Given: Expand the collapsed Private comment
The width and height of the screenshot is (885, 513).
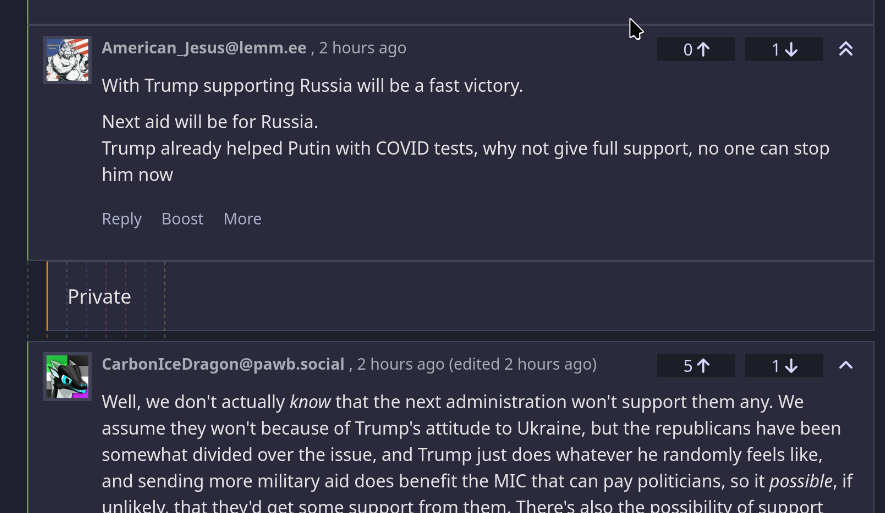Looking at the screenshot, I should click(99, 297).
